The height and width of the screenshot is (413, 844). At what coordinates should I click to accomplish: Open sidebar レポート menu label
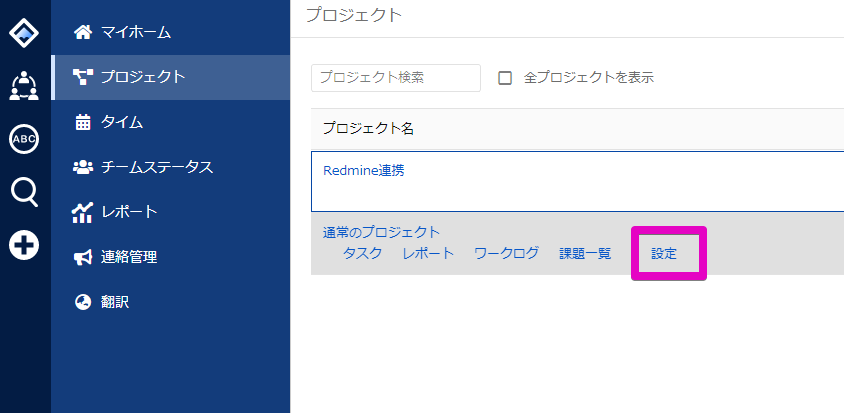coord(129,212)
